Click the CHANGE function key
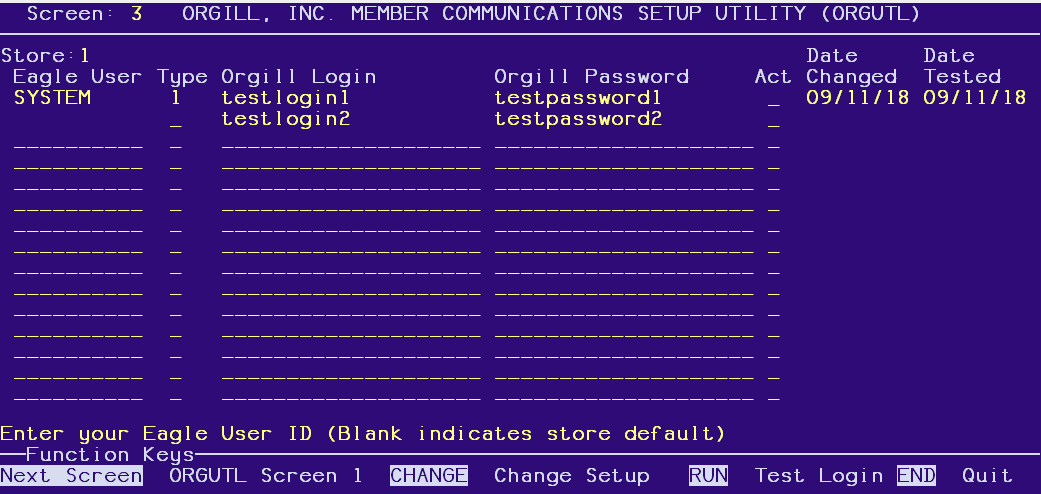The width and height of the screenshot is (1041, 494). [x=429, y=476]
